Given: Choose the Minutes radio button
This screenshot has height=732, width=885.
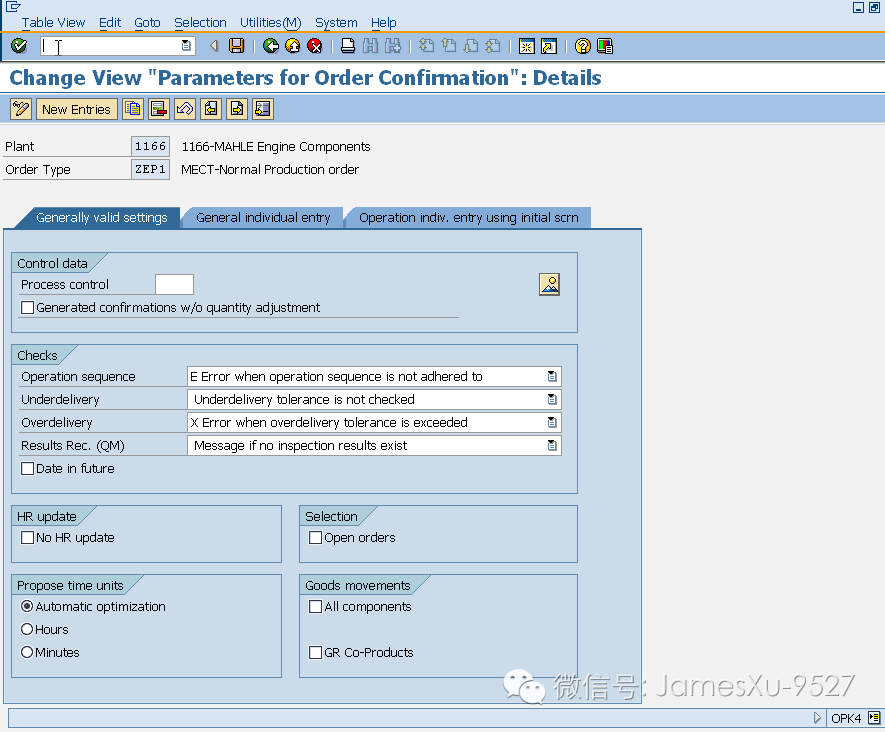Looking at the screenshot, I should point(27,652).
